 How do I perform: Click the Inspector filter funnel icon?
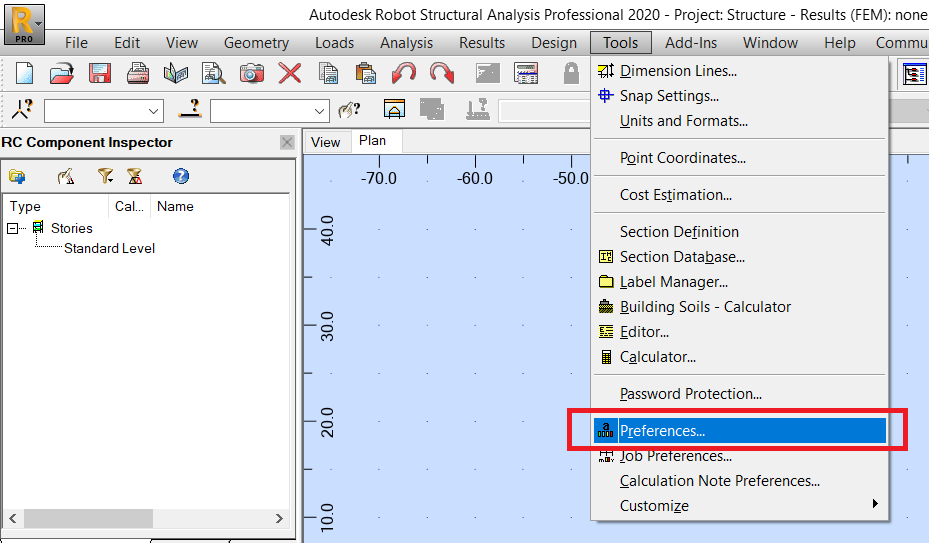click(105, 176)
